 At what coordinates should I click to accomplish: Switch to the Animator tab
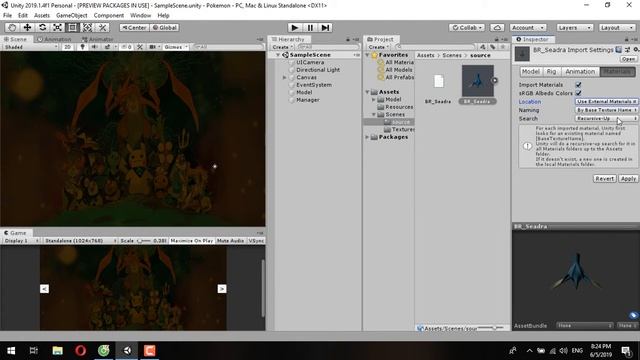97,39
